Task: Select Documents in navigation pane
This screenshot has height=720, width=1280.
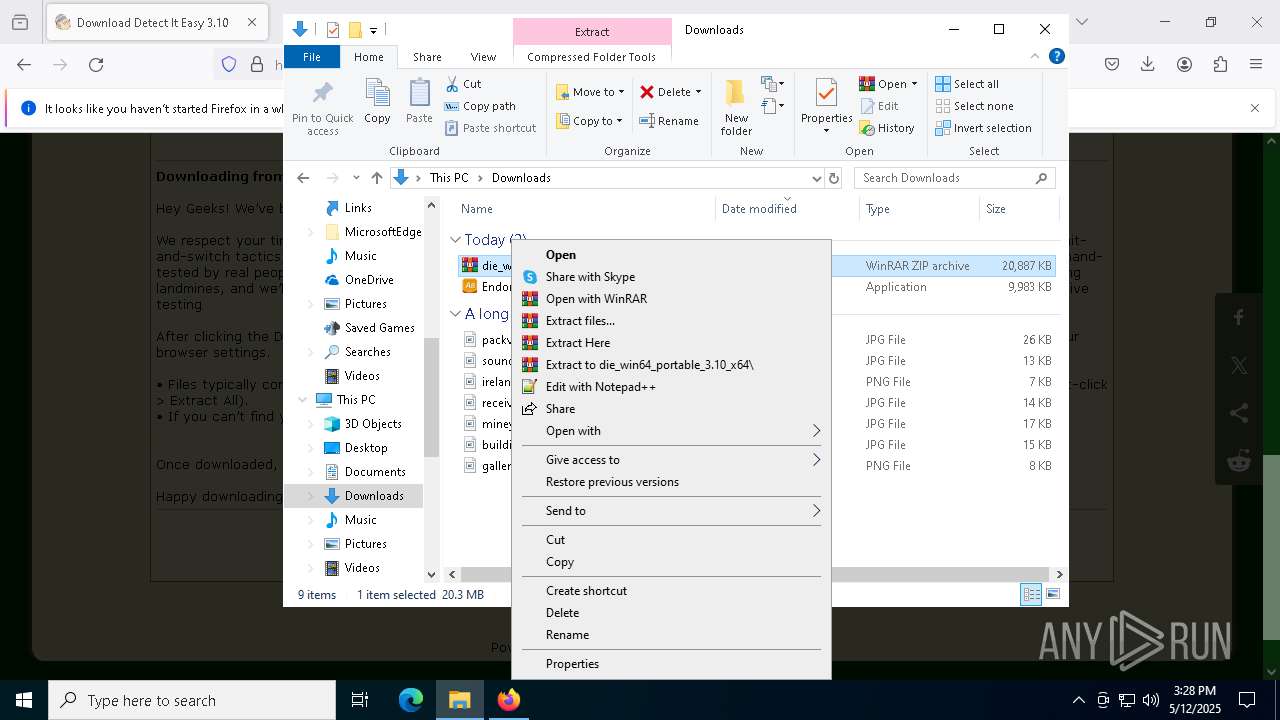Action: coord(375,472)
